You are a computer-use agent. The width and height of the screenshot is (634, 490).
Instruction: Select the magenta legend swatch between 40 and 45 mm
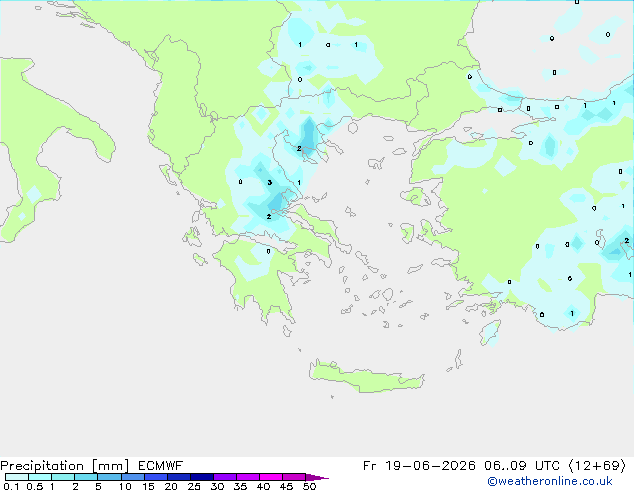click(271, 477)
